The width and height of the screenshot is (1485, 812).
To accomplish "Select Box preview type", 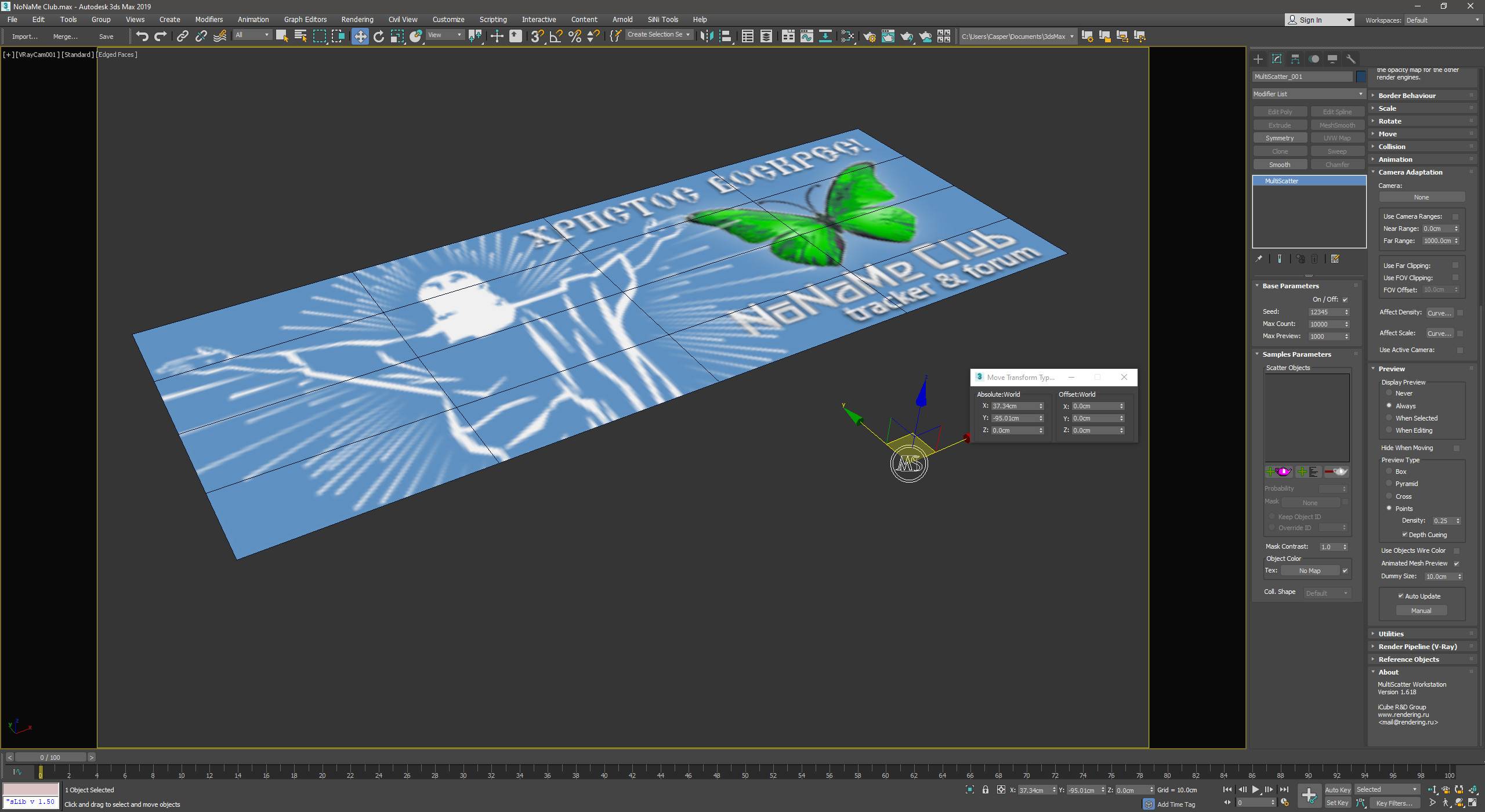I will click(x=1389, y=472).
